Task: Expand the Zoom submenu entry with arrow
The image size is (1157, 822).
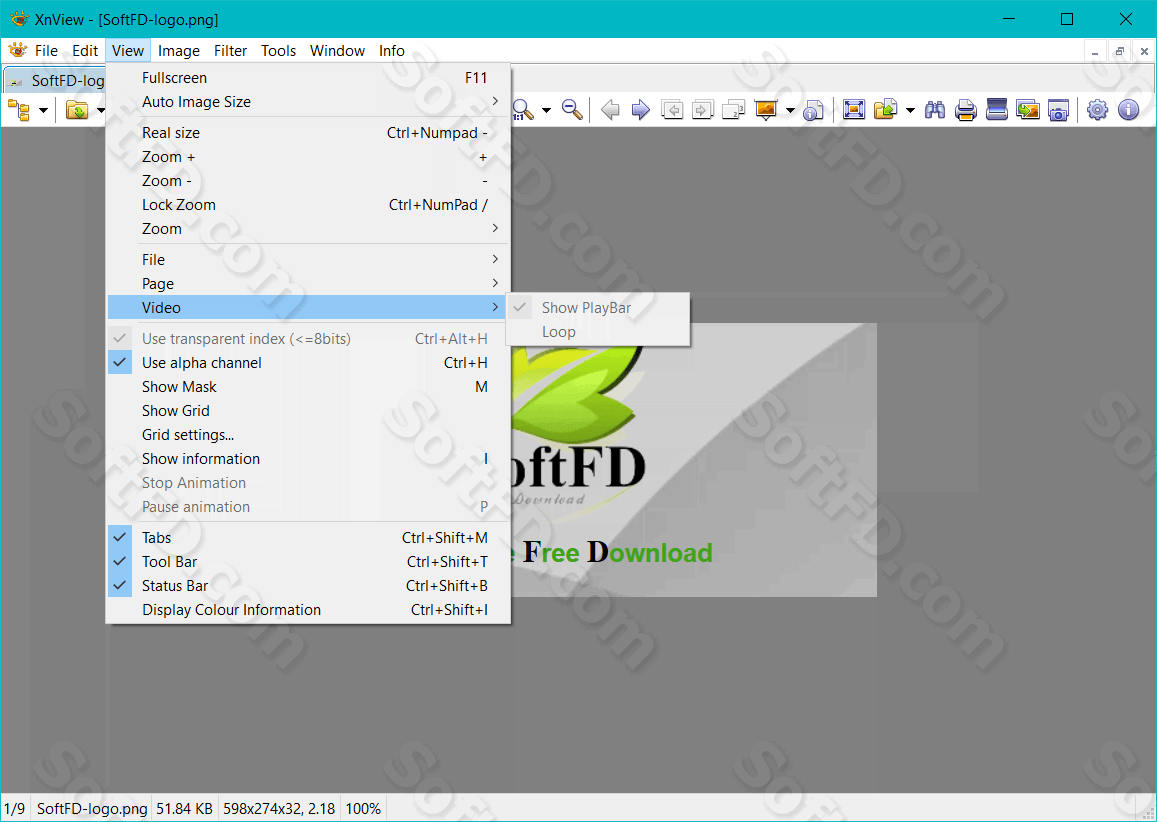Action: 308,229
